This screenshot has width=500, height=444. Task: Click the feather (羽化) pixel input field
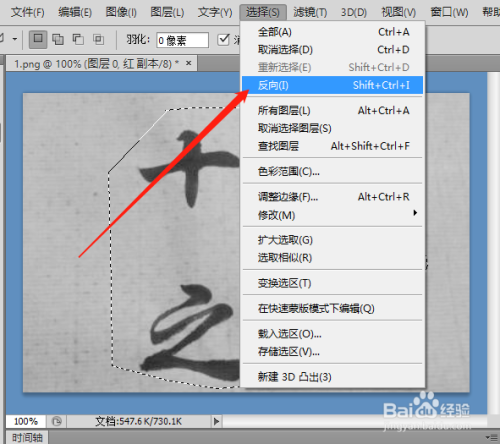point(183,40)
